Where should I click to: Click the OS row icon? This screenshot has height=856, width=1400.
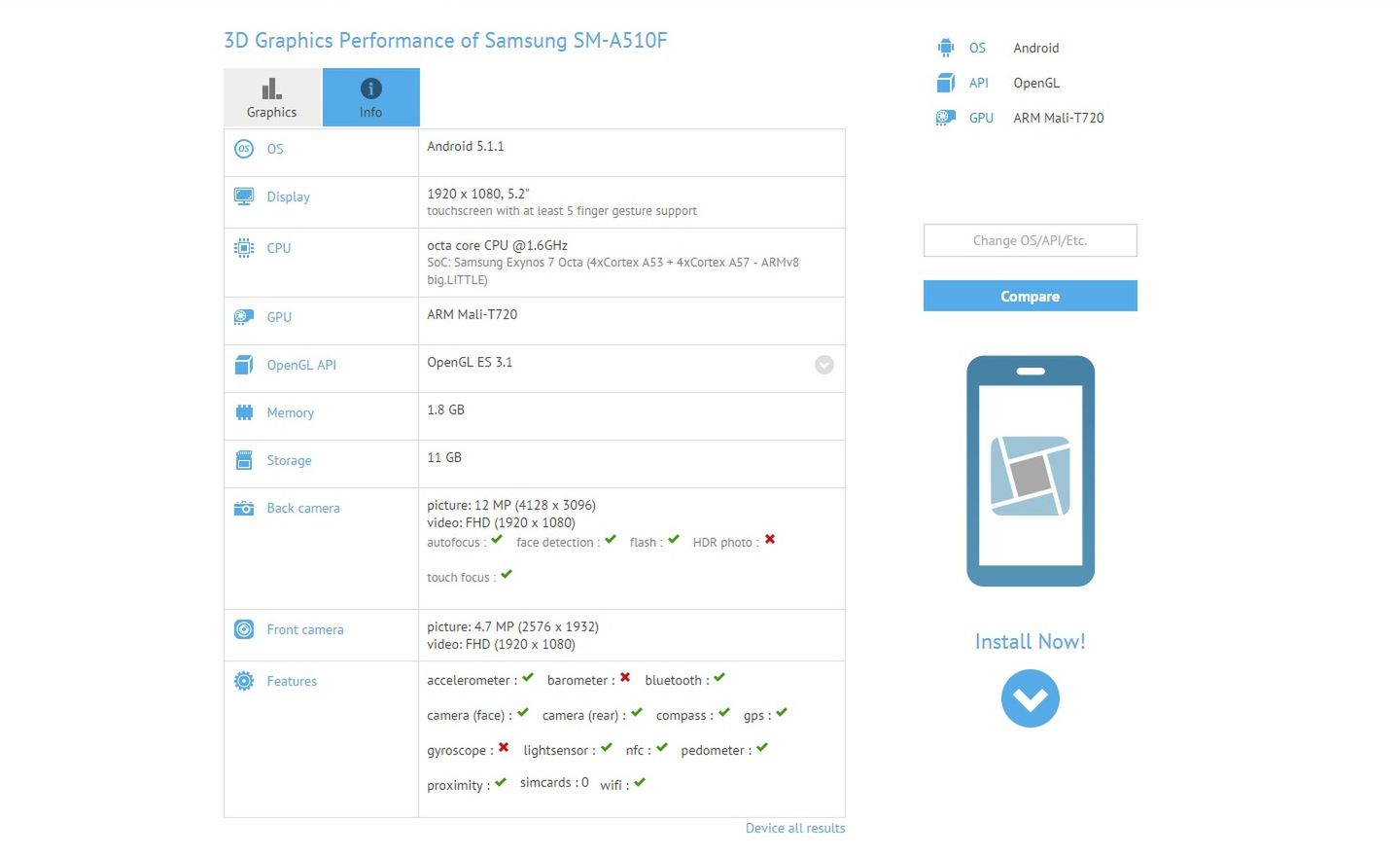pos(244,149)
